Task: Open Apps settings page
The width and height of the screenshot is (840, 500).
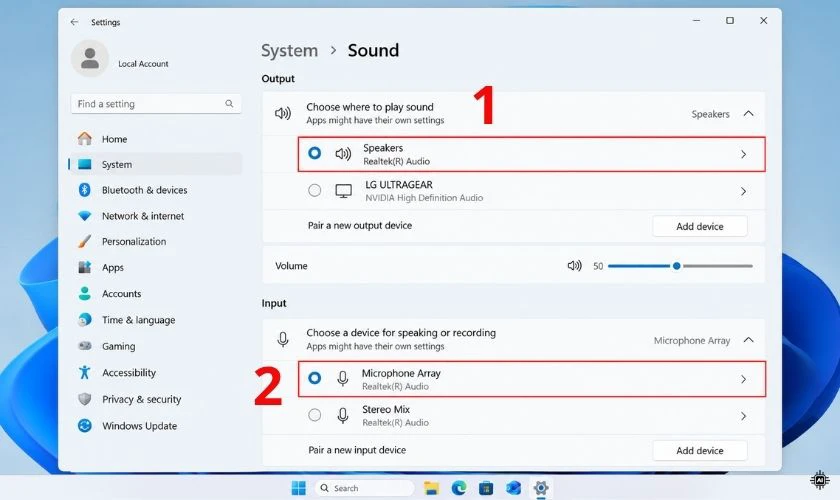Action: tap(155, 267)
